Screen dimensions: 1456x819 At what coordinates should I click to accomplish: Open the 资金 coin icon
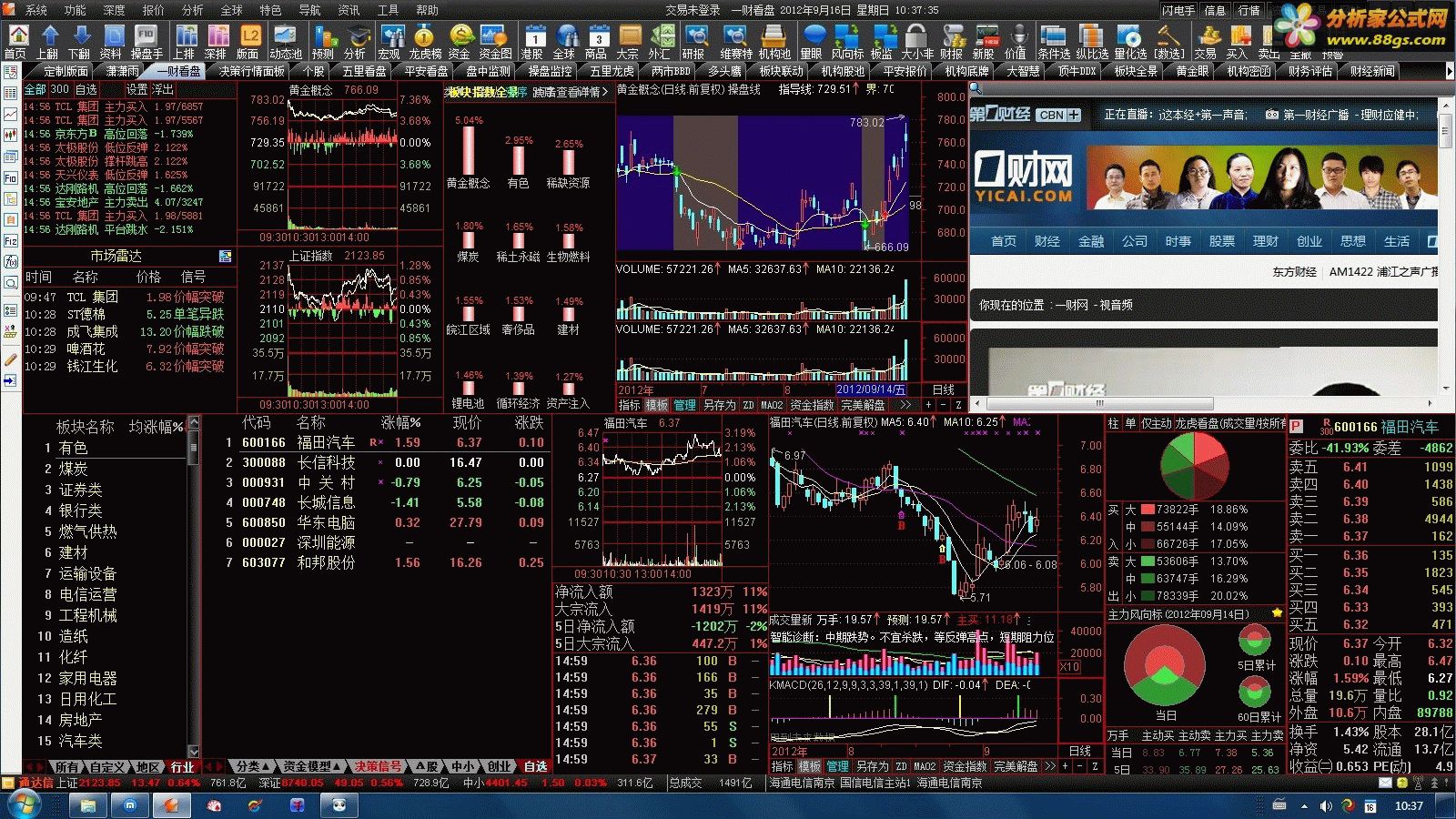tap(460, 41)
